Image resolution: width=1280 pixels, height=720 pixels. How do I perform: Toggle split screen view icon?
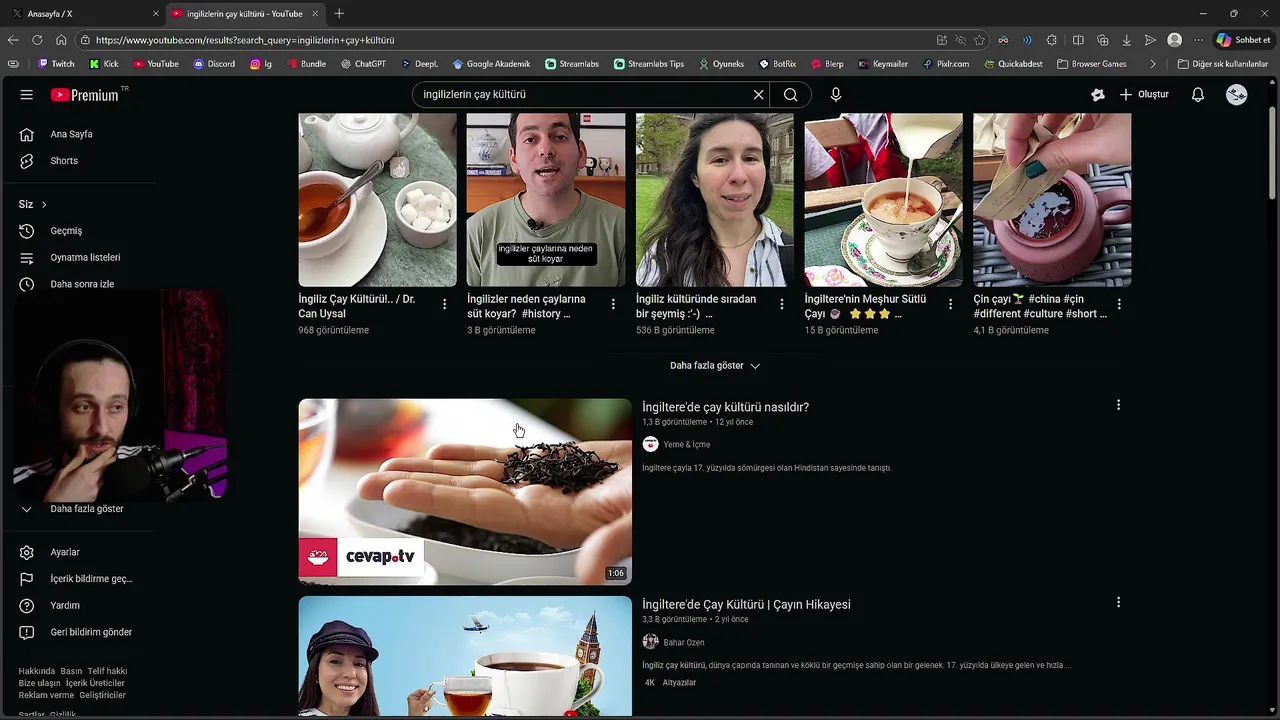[x=1078, y=40]
